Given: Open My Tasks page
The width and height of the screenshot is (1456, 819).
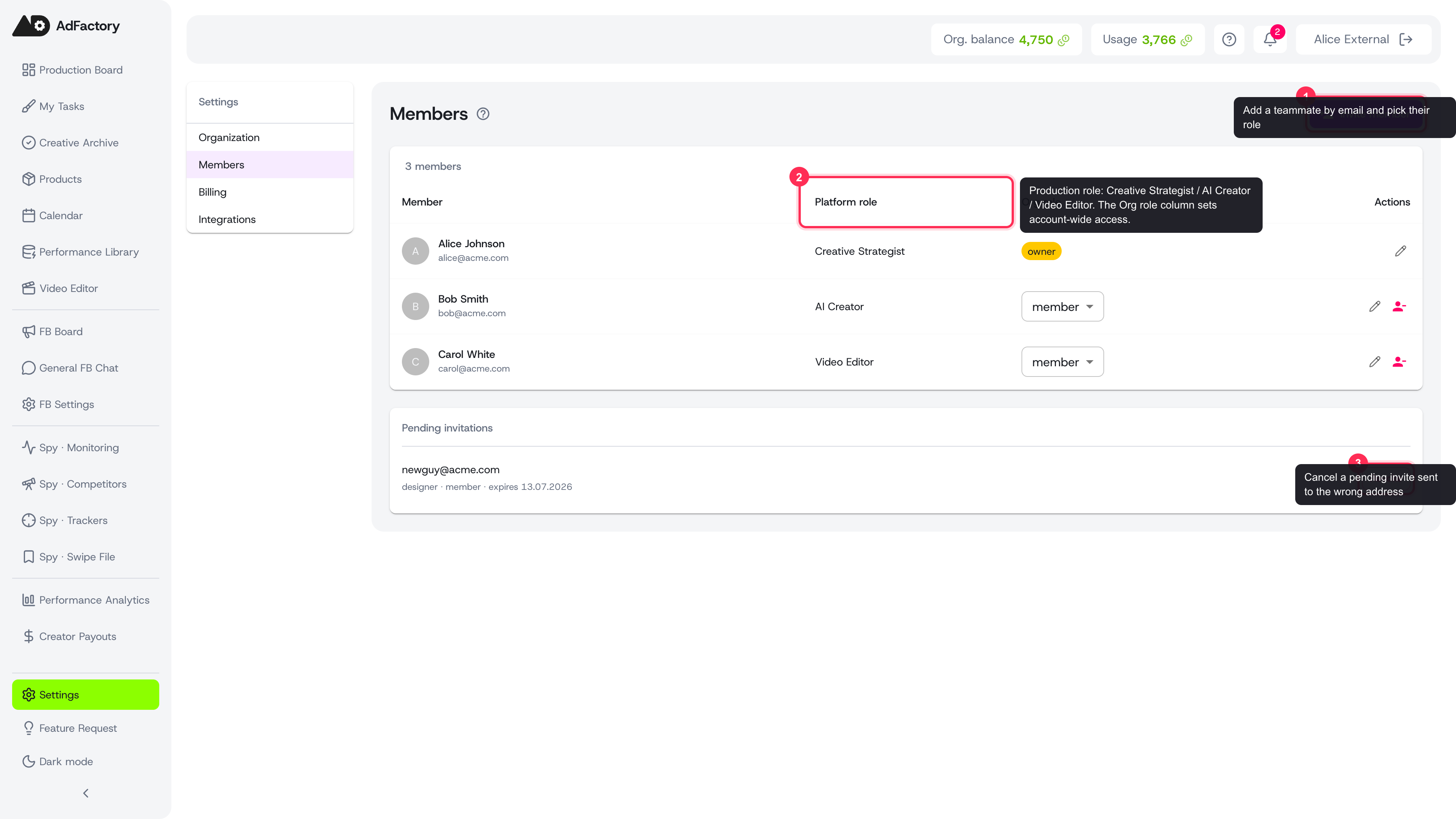Looking at the screenshot, I should tap(85, 106).
